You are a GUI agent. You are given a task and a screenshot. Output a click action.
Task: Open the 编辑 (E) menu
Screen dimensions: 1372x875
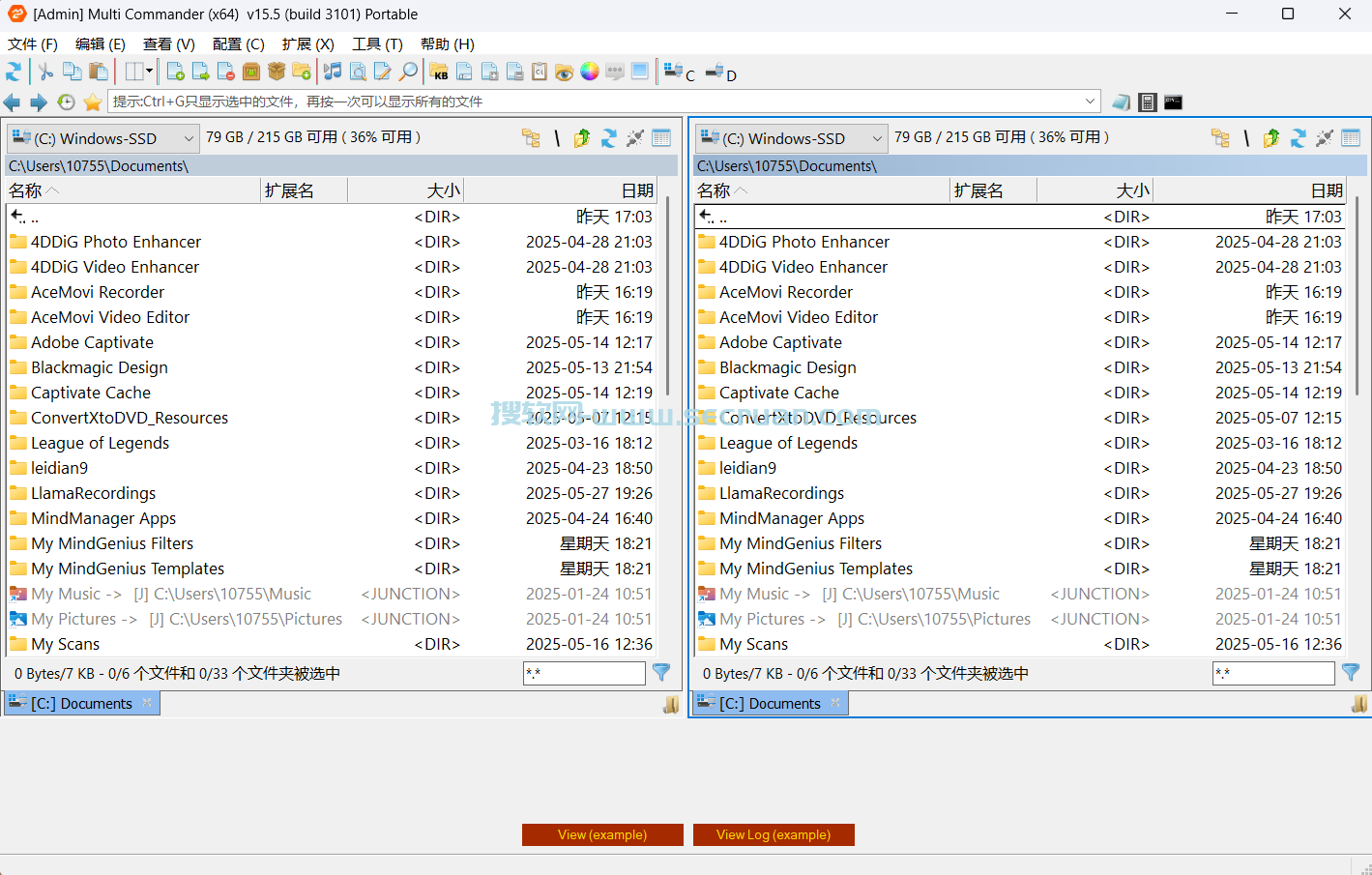point(101,44)
